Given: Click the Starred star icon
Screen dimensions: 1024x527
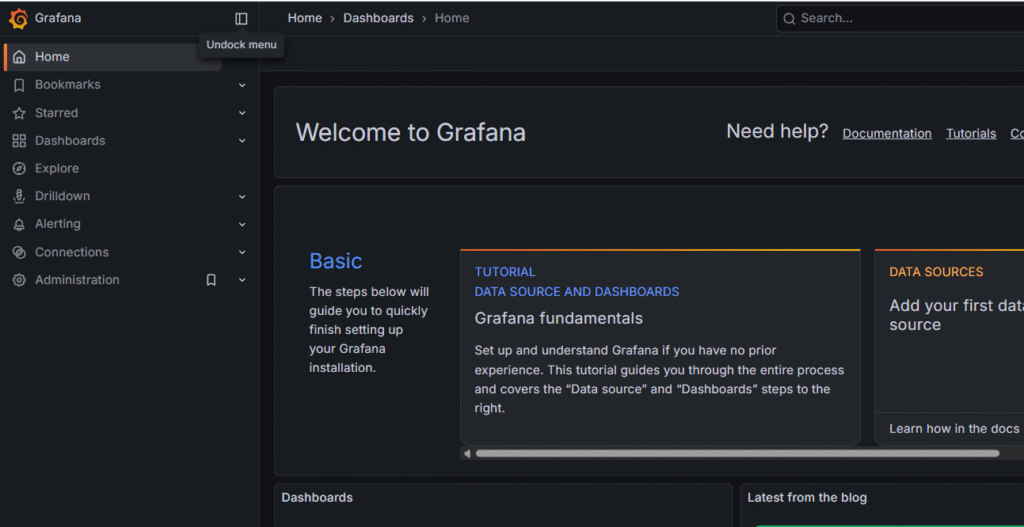Looking at the screenshot, I should click(19, 114).
